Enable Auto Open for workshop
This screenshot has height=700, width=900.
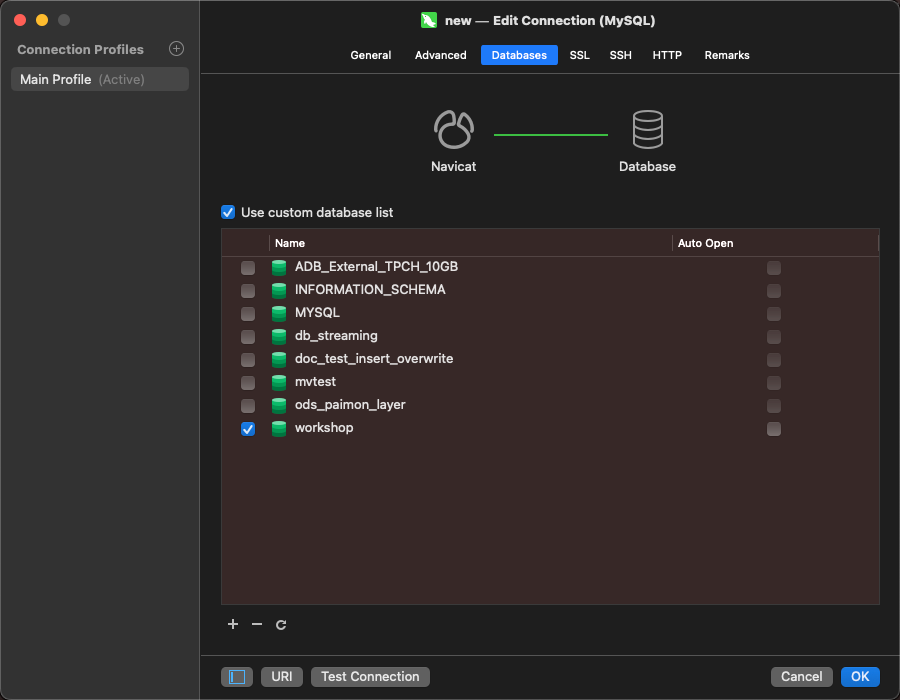(x=774, y=429)
